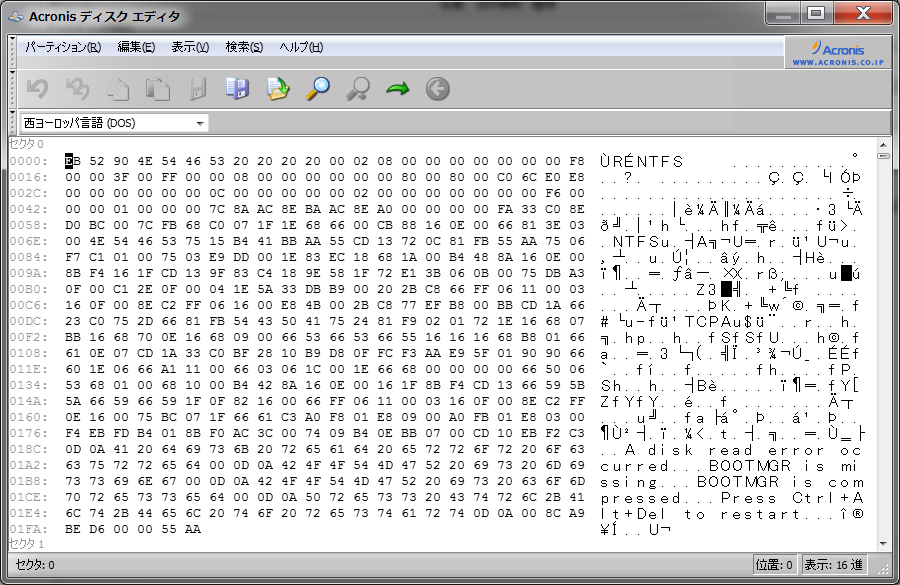Click the Undo toolbar icon
This screenshot has height=585, width=900.
pyautogui.click(x=37, y=89)
